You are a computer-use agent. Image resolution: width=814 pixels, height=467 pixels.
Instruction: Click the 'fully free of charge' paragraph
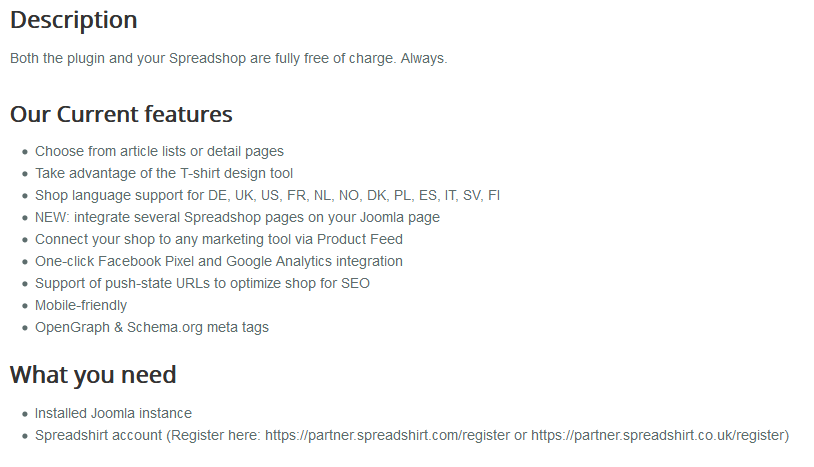click(228, 58)
